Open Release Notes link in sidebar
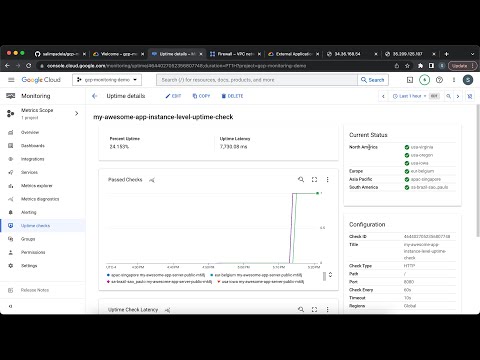480x360 pixels. 35,290
